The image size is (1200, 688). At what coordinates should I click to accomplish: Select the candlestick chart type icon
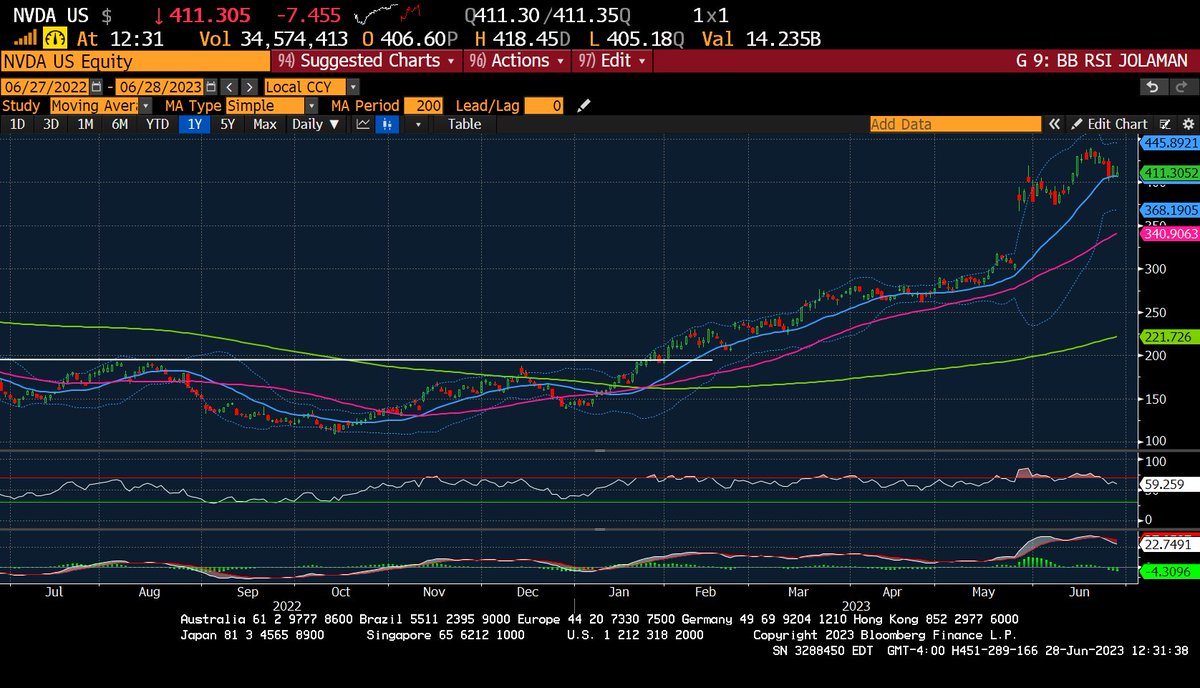click(388, 124)
